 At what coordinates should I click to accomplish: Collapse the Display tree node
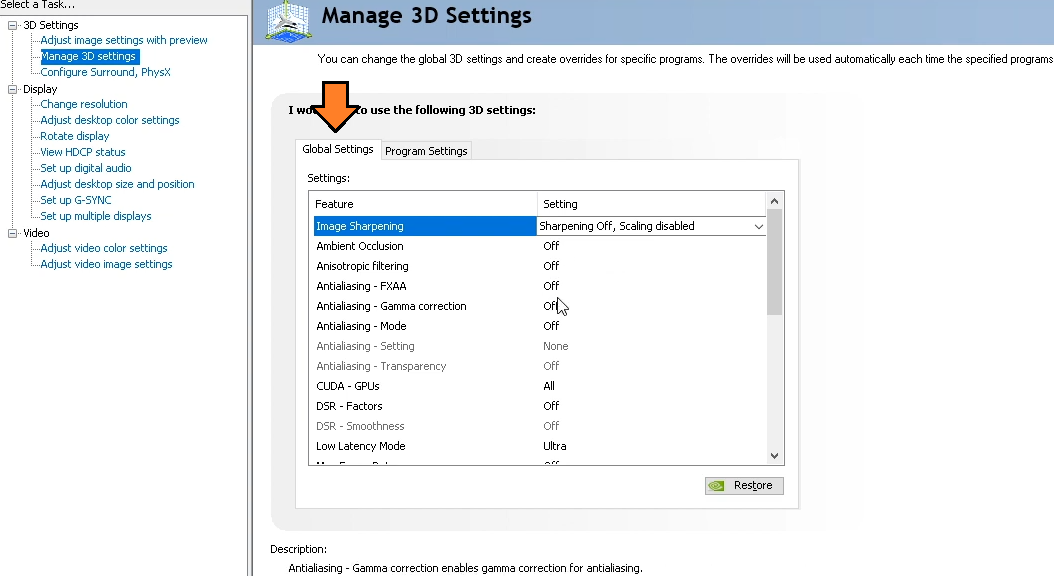12,89
